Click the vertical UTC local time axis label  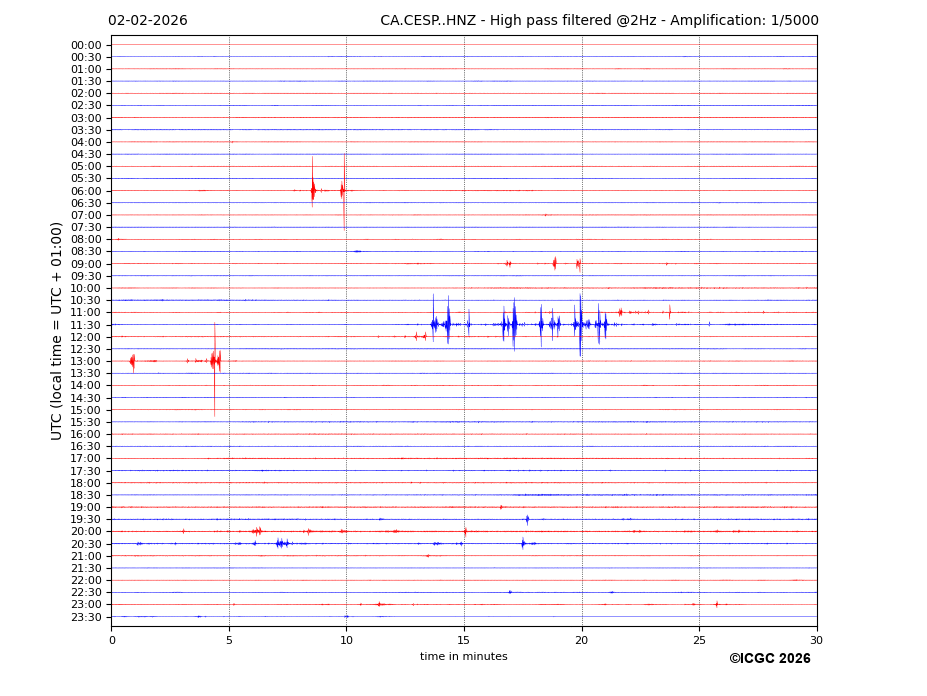57,331
